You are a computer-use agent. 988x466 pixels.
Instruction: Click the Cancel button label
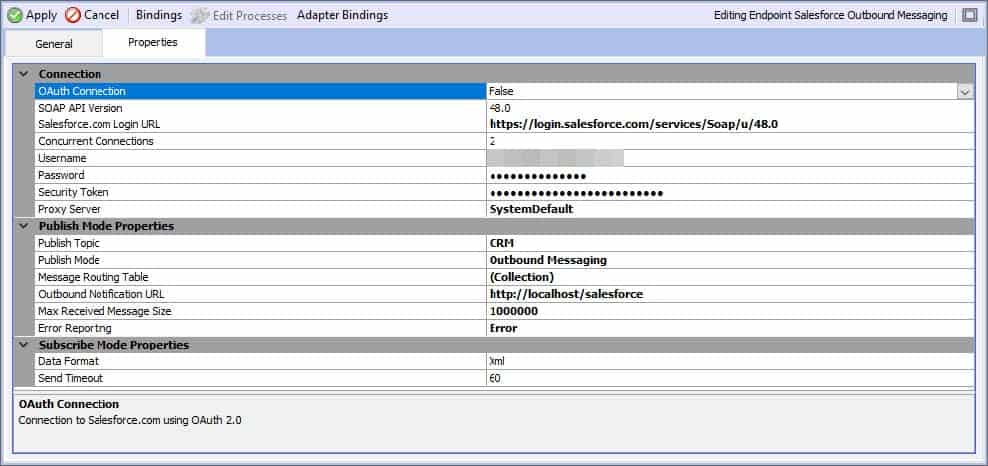[x=101, y=15]
